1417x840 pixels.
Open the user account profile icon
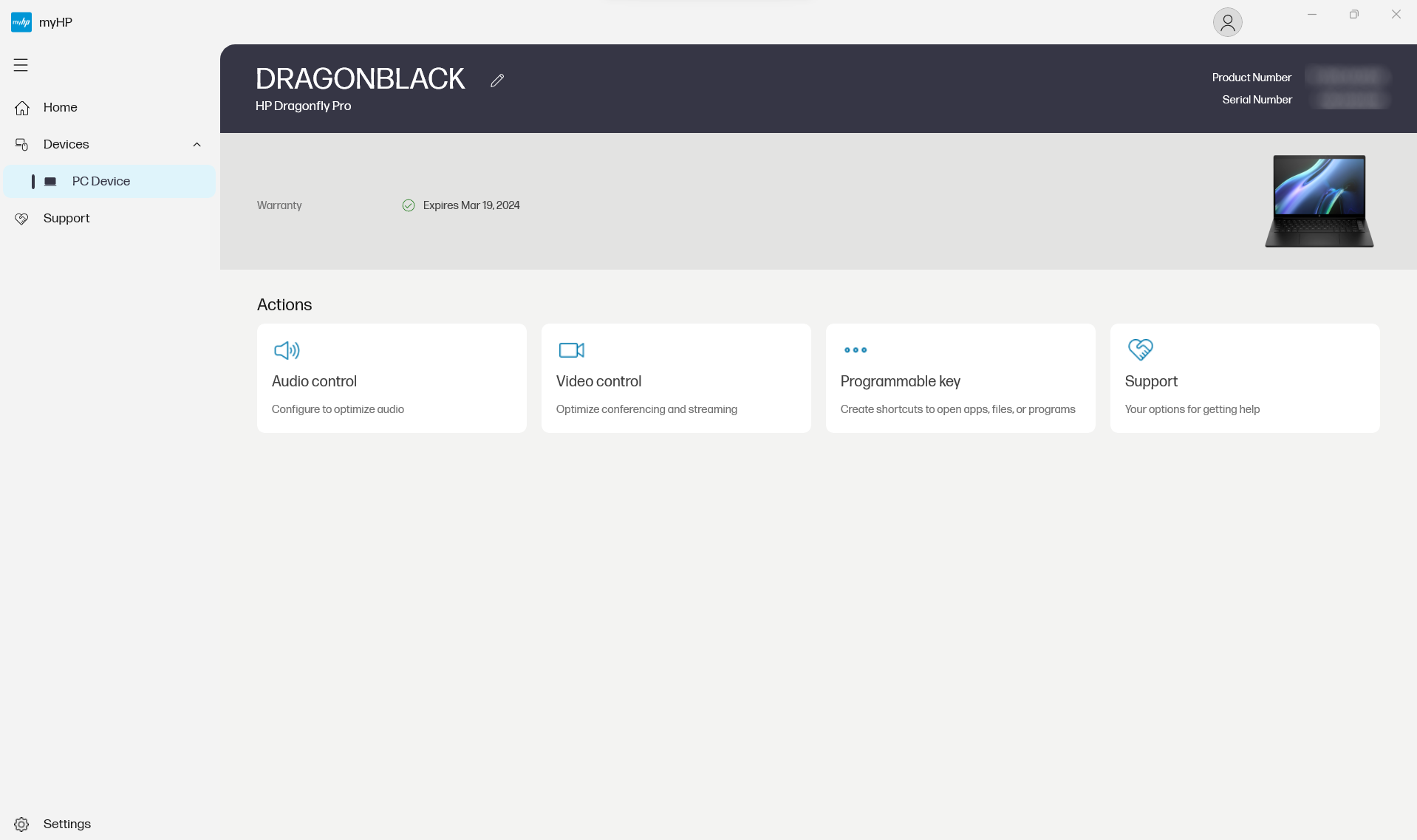(x=1227, y=22)
